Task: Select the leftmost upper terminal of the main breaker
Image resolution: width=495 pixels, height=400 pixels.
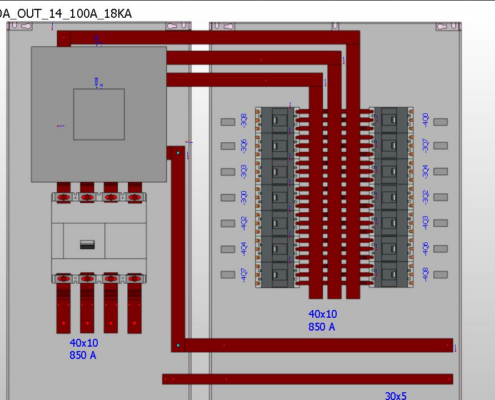Action: click(64, 197)
